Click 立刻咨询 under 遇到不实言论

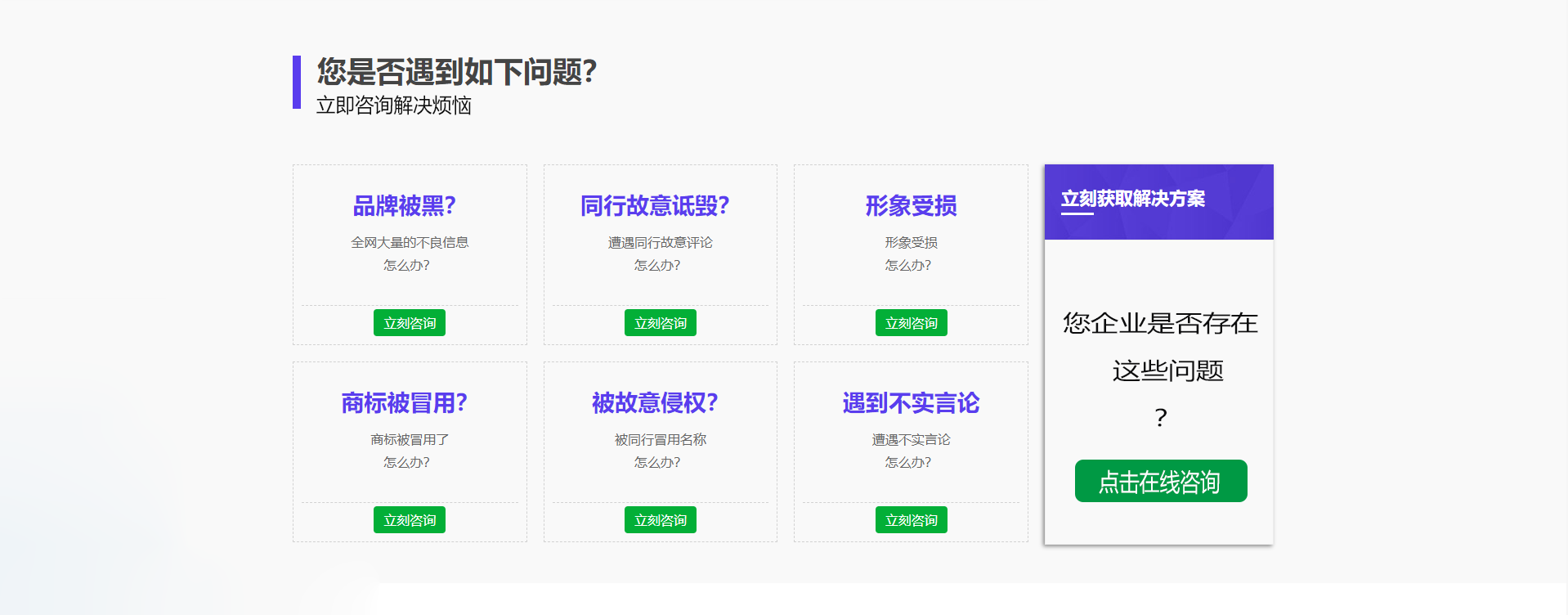[911, 520]
